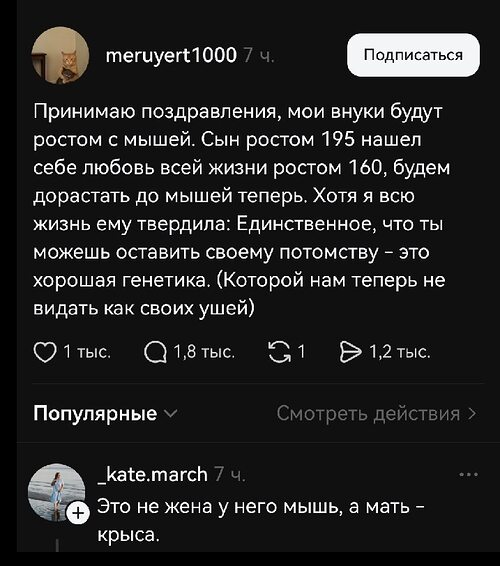Viewport: 500px width, 566px height.
Task: Repost using the circular arrows icon
Action: pyautogui.click(x=280, y=352)
